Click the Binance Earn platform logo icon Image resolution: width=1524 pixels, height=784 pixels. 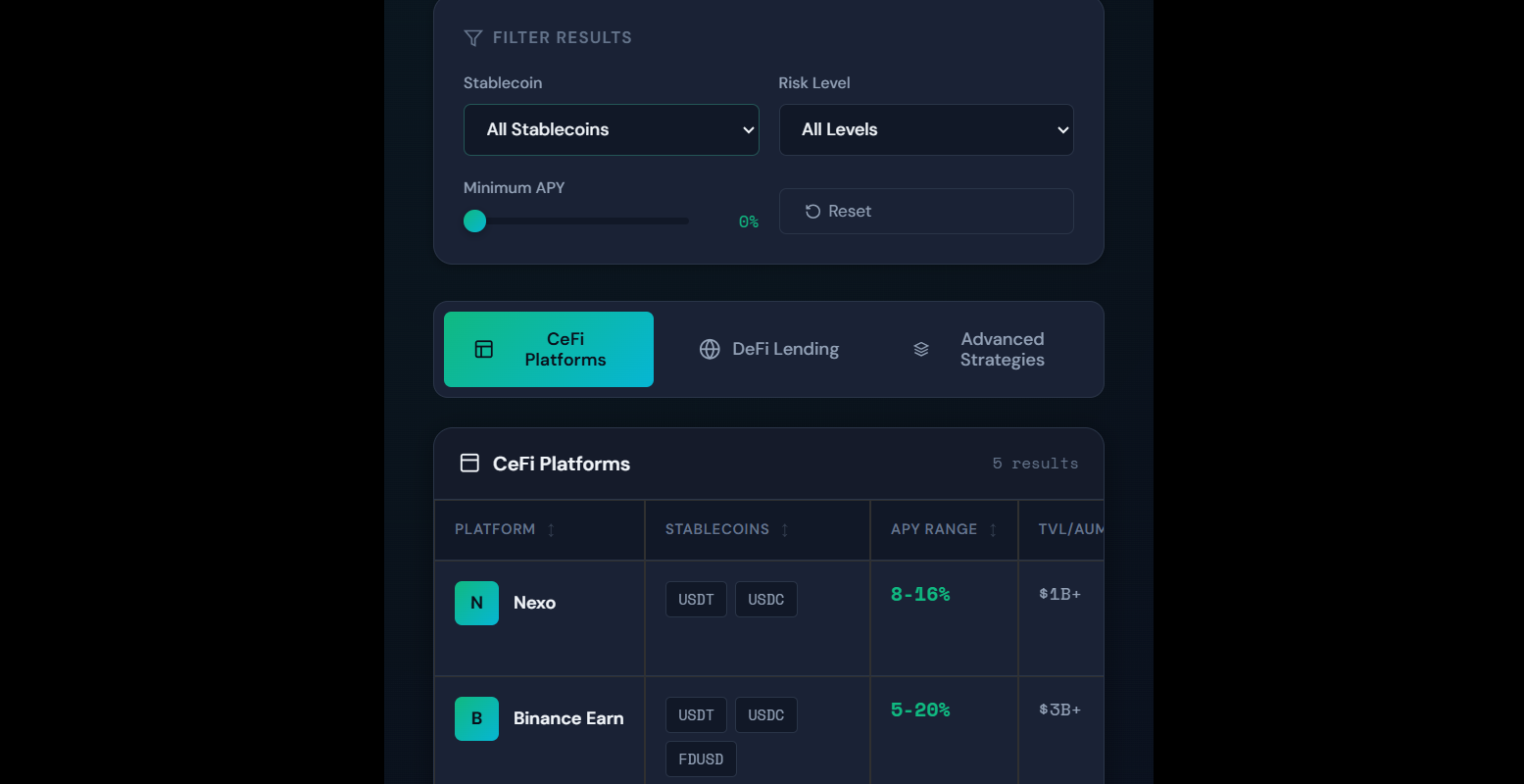476,718
